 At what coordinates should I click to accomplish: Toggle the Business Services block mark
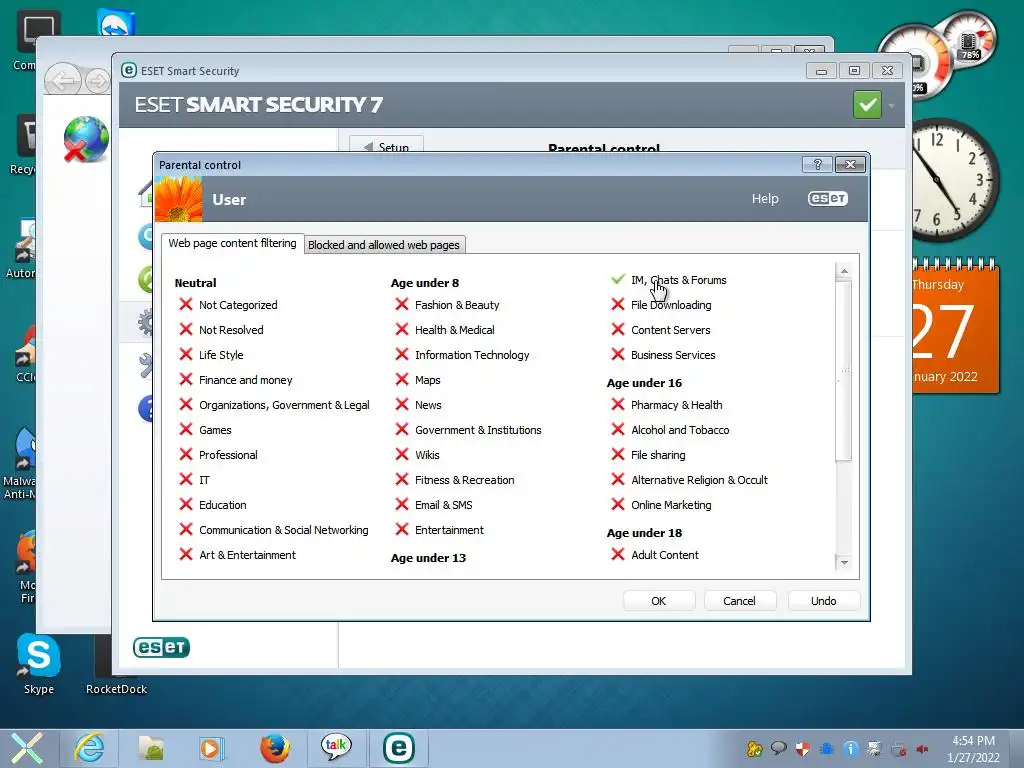(618, 355)
